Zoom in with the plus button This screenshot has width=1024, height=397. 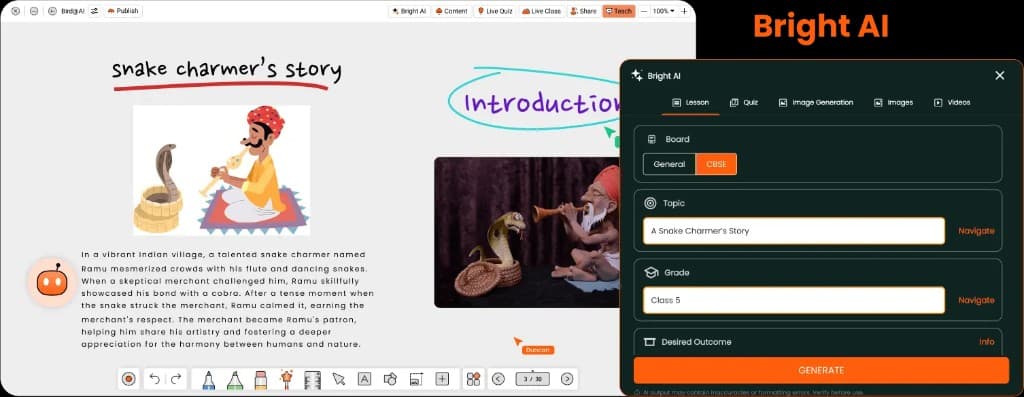[684, 11]
